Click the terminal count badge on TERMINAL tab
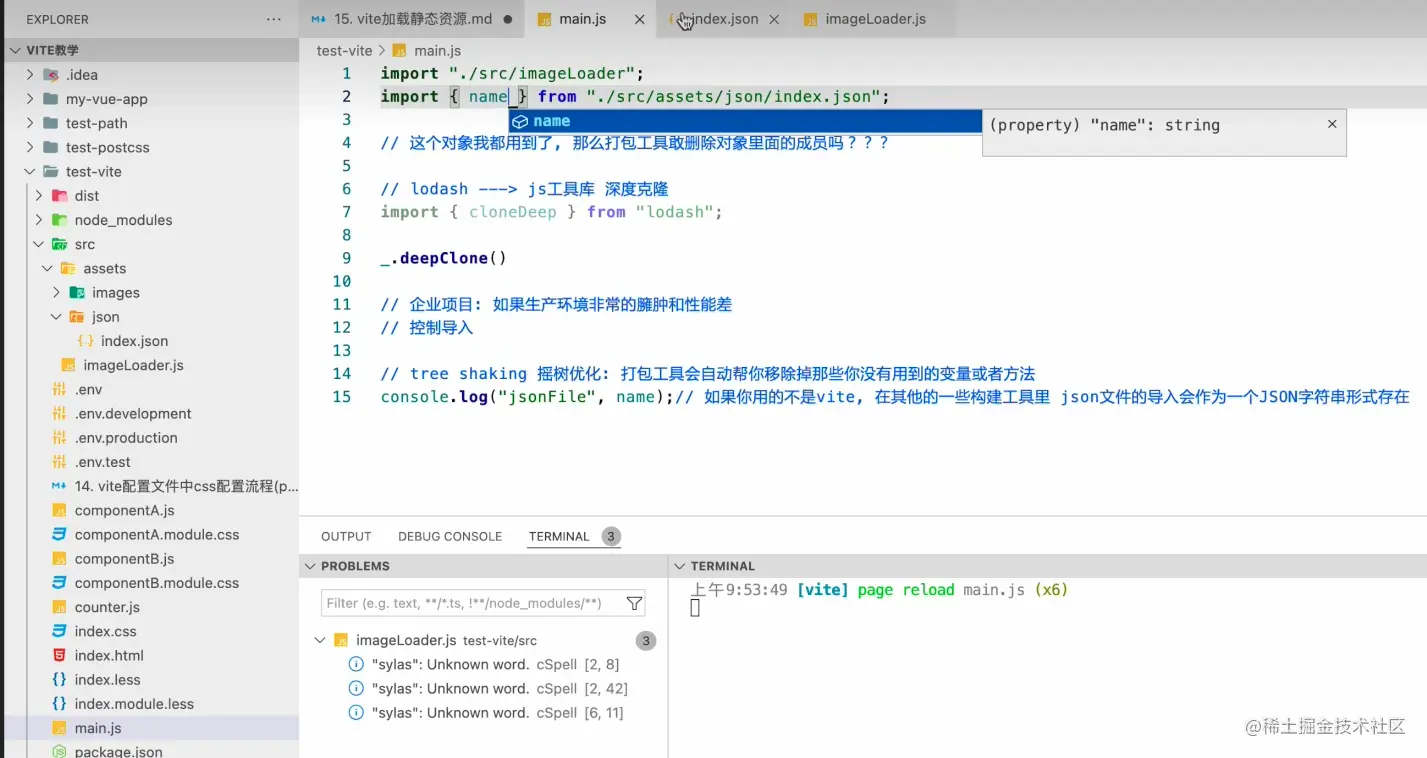This screenshot has height=758, width=1427. pos(611,536)
